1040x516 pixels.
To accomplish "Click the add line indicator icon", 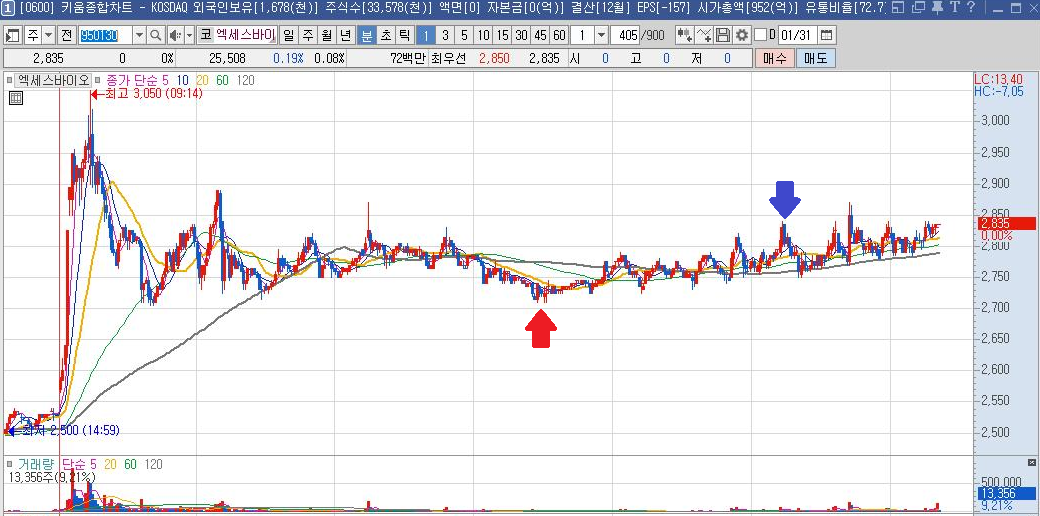I will pyautogui.click(x=704, y=35).
